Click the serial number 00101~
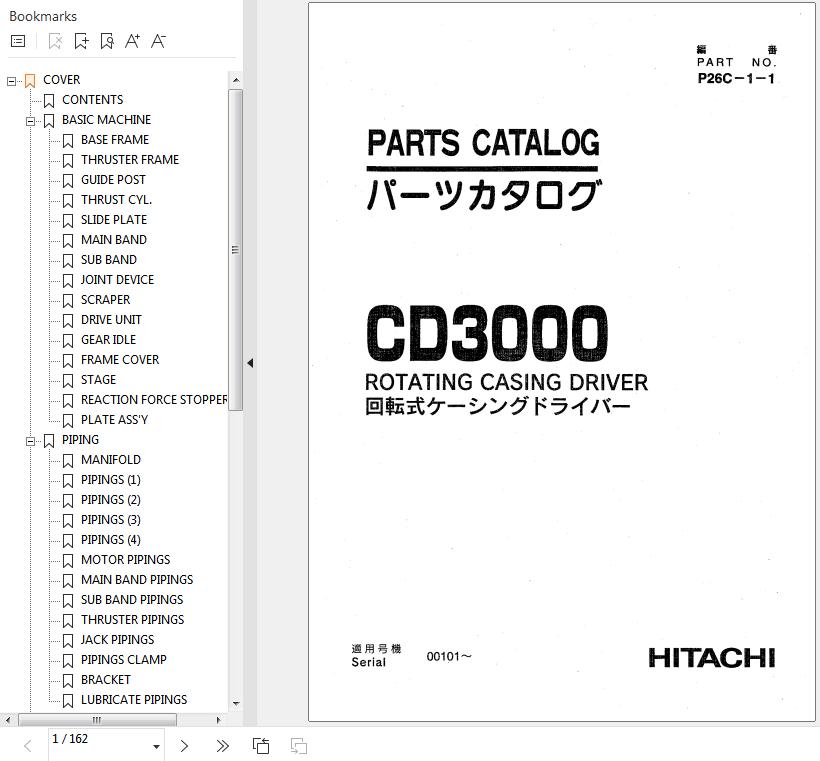 point(449,656)
